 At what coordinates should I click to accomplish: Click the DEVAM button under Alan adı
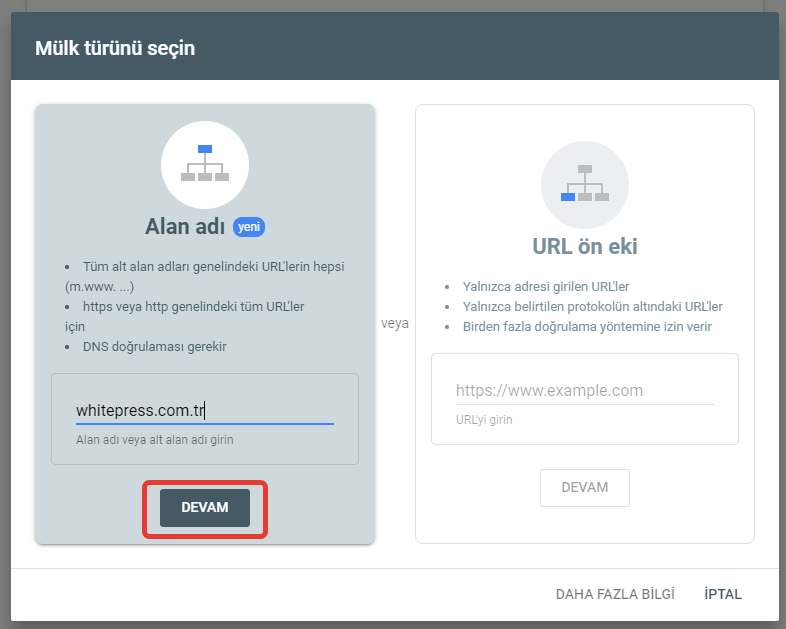click(x=205, y=508)
